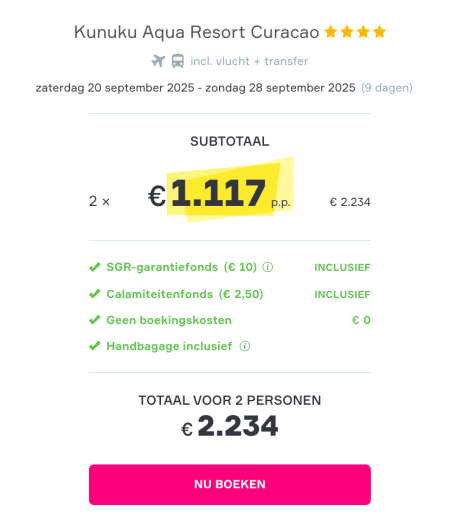Click the airplane flight icon

tap(158, 61)
